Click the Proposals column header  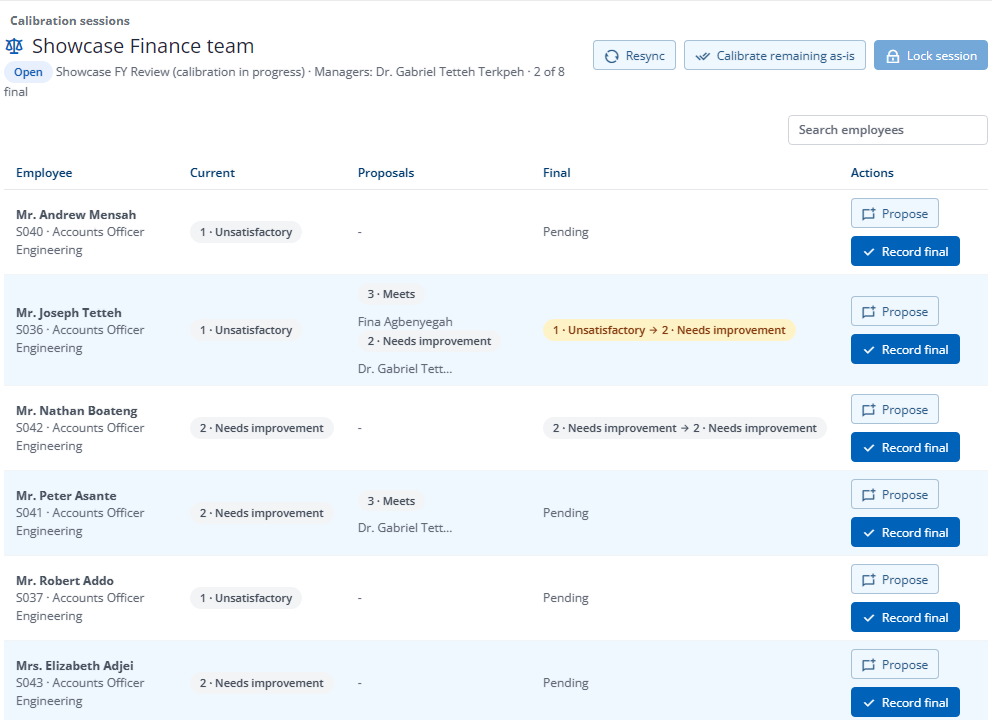[386, 173]
